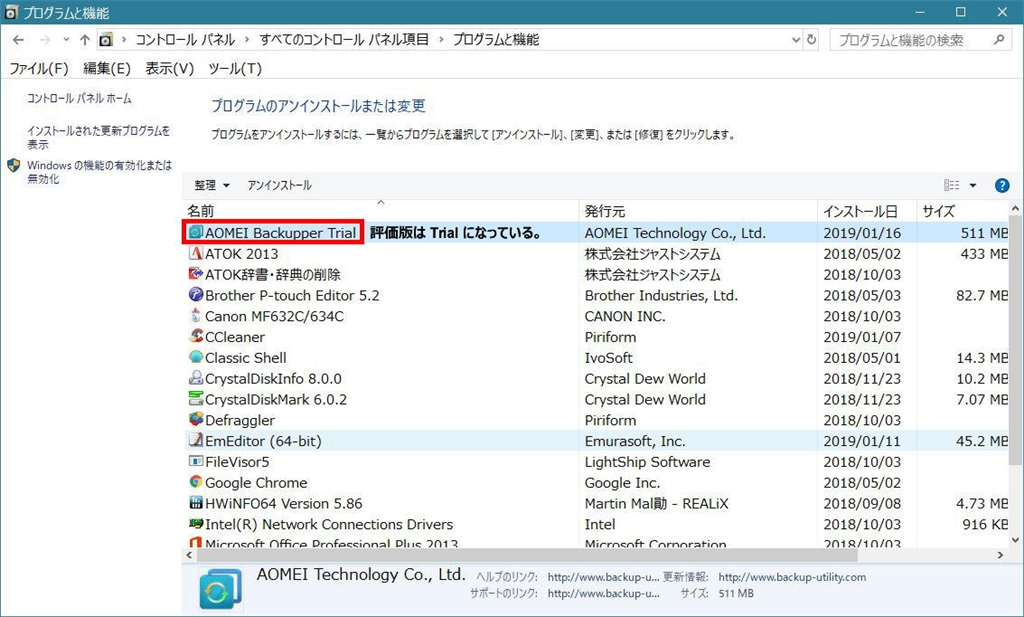Open Windows の機能の有効化または無効化 link
The width and height of the screenshot is (1024, 617).
click(x=100, y=172)
